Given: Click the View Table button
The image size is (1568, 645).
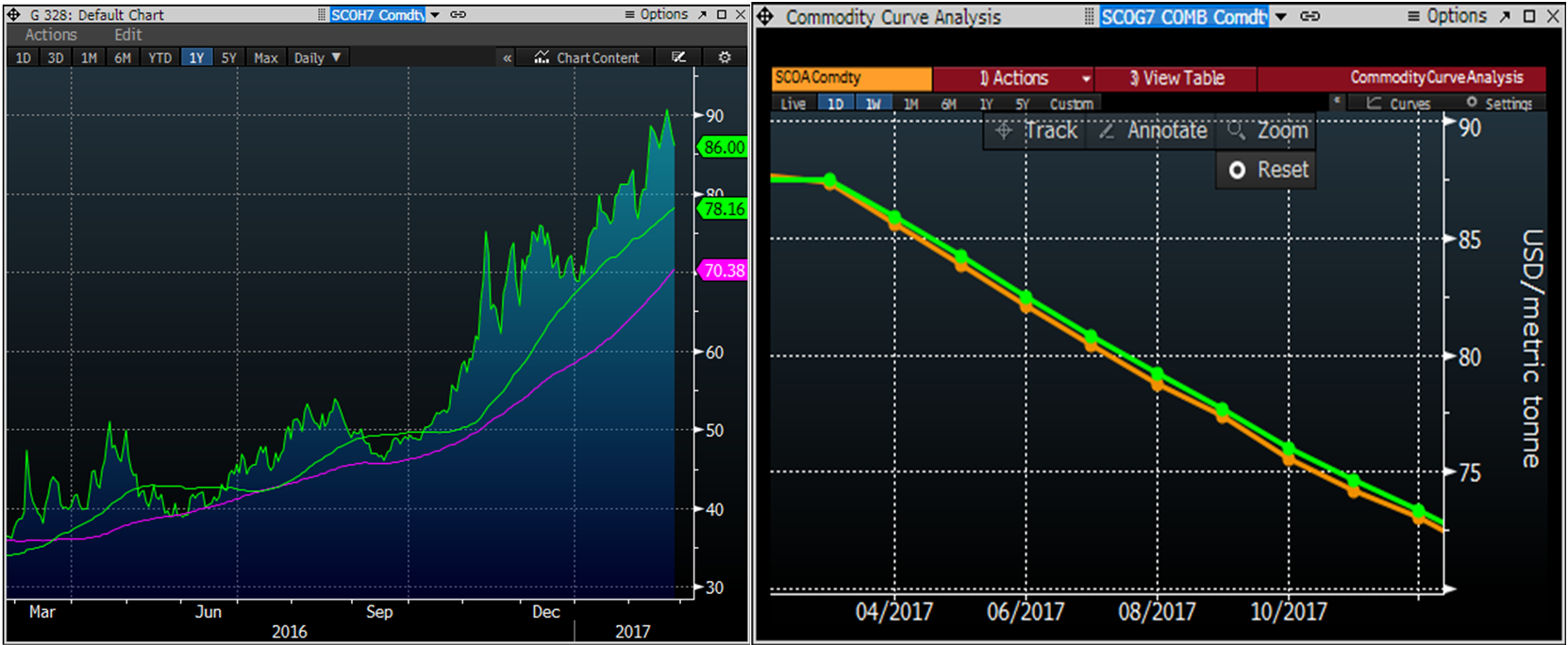Looking at the screenshot, I should coord(1176,78).
